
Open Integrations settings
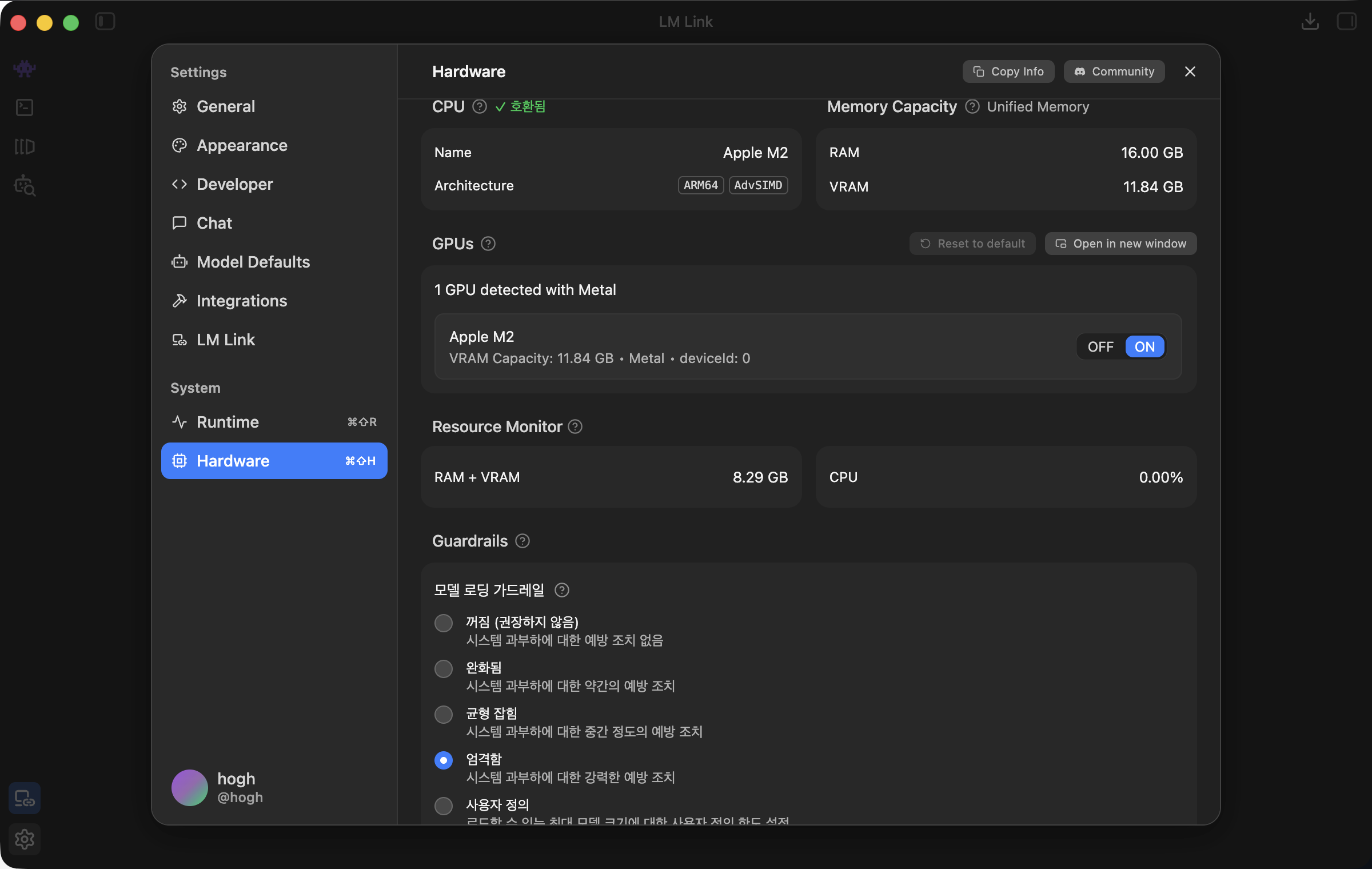[274, 301]
